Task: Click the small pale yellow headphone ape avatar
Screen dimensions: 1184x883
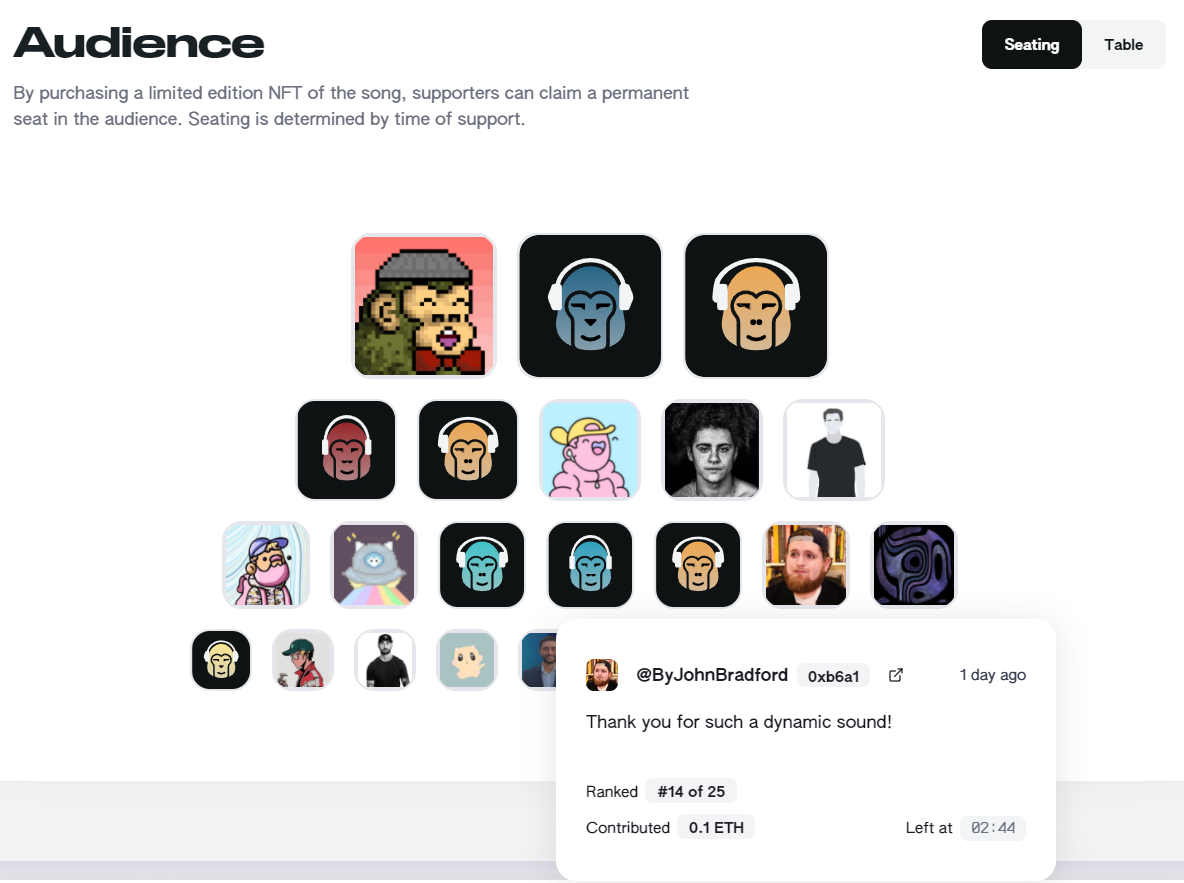Action: [x=221, y=660]
